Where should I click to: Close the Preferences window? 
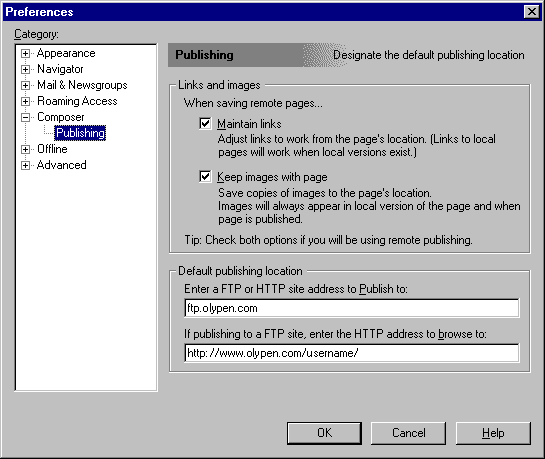[532, 12]
